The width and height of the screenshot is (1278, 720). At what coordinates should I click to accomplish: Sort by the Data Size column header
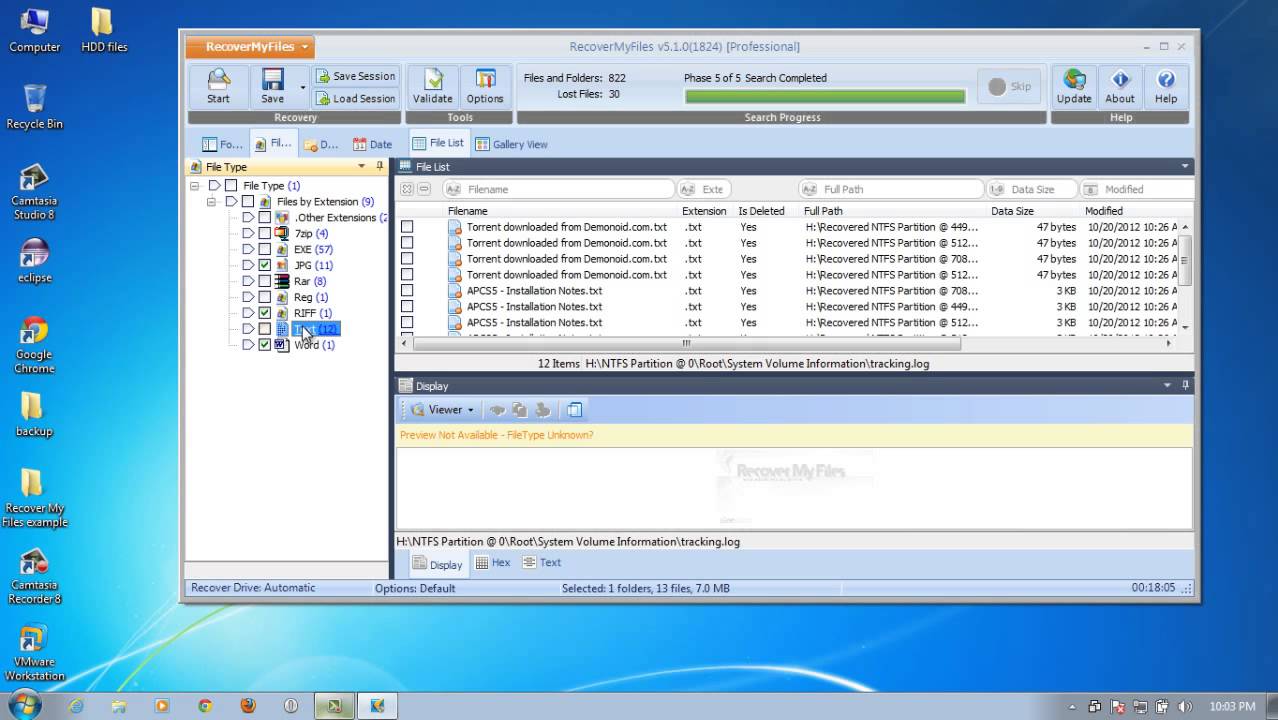(x=1012, y=211)
